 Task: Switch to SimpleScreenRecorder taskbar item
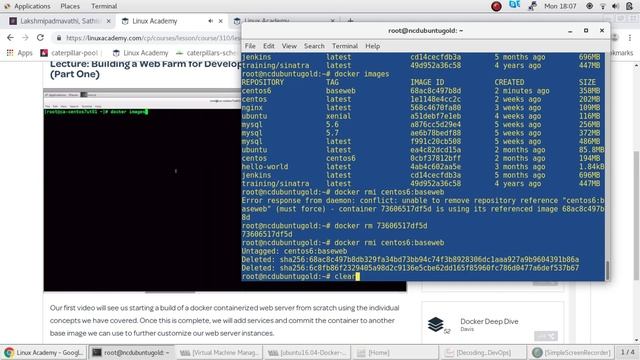571,353
